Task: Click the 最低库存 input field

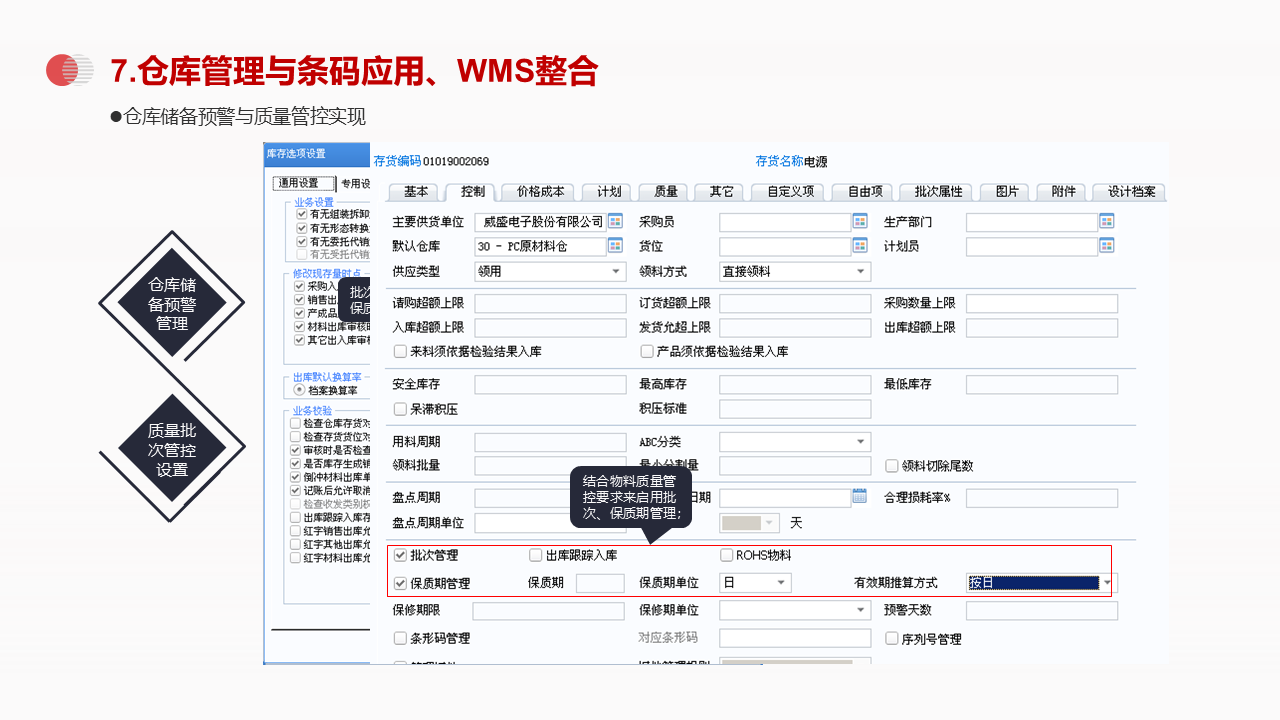Action: point(1042,384)
